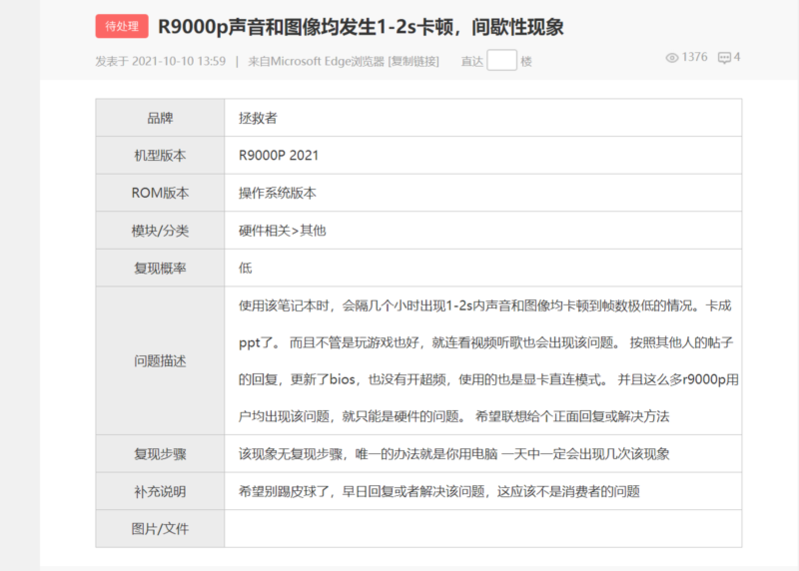Click the 来自Microsoft Edge浏览器 source text

click(316, 61)
